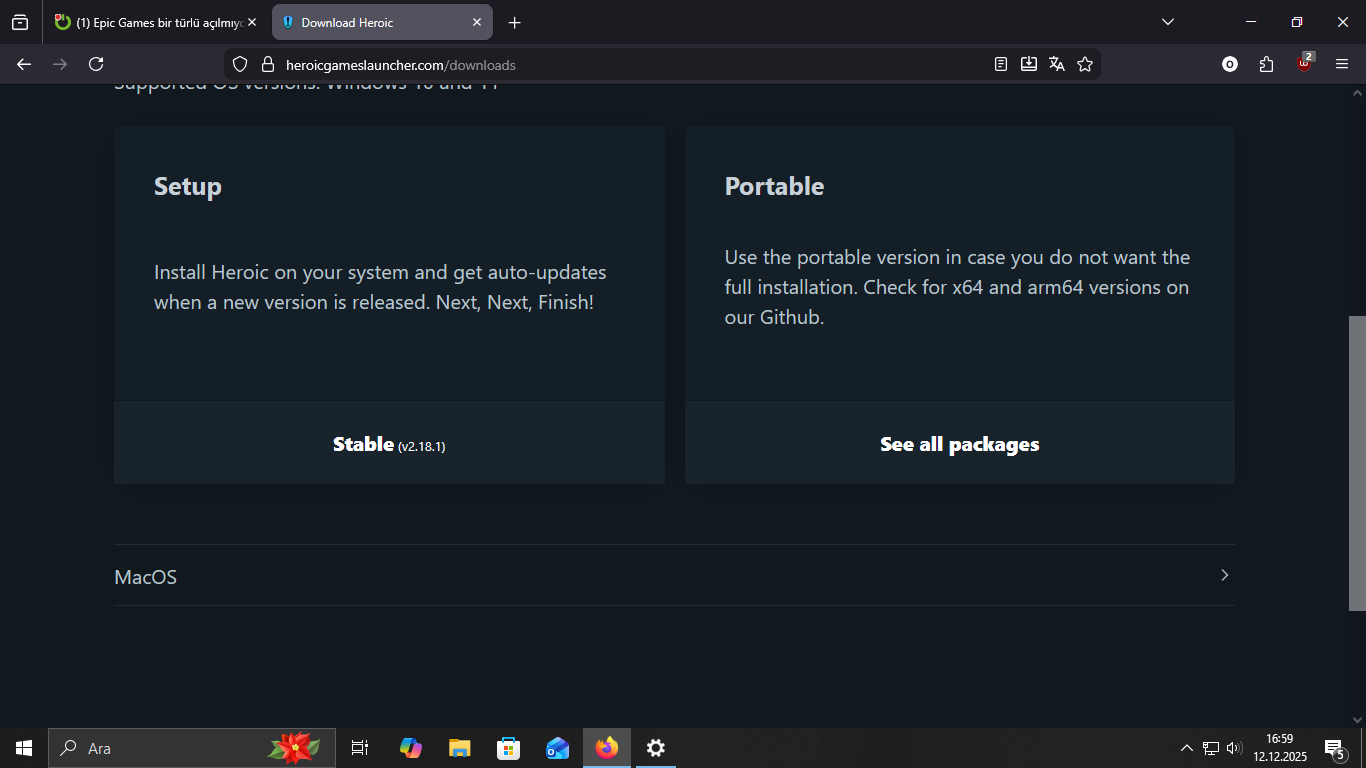Image resolution: width=1366 pixels, height=768 pixels.
Task: Minimize the Firefox window
Action: tap(1251, 22)
